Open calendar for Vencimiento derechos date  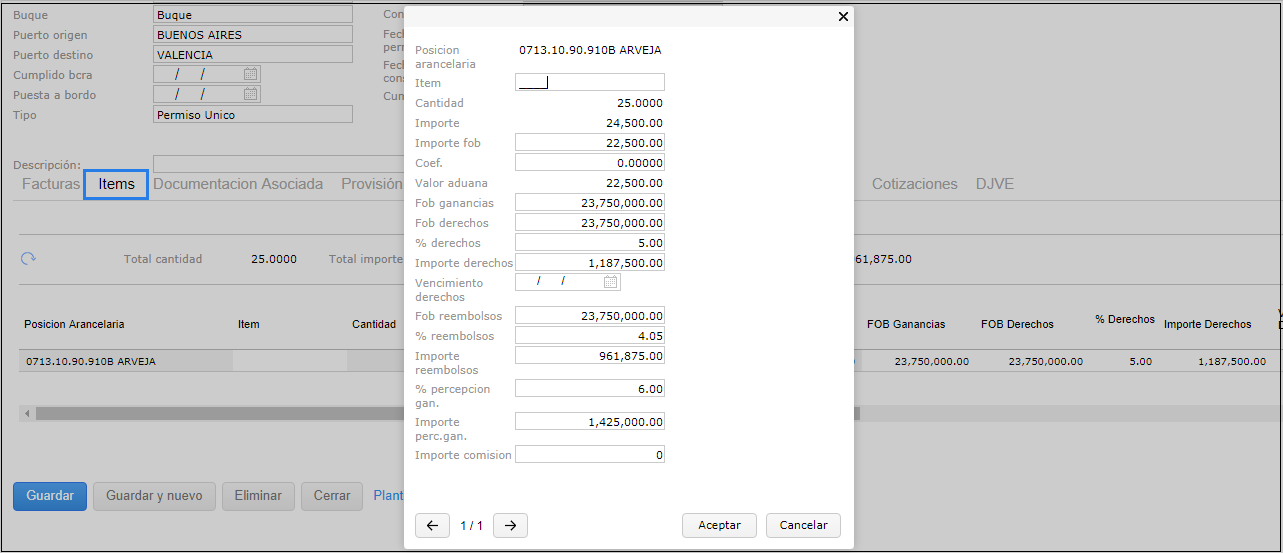610,282
